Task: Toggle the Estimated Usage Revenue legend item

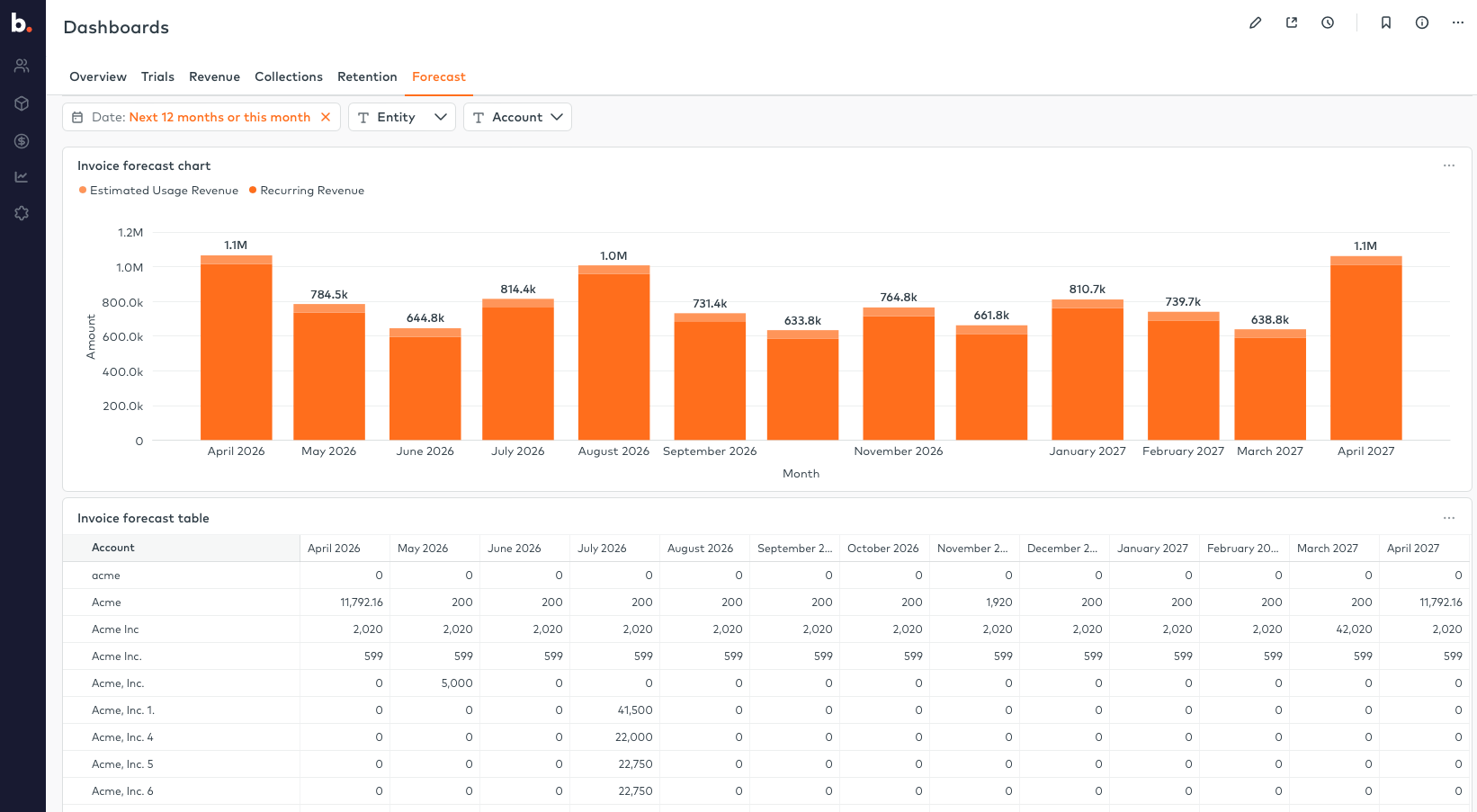Action: coord(158,190)
